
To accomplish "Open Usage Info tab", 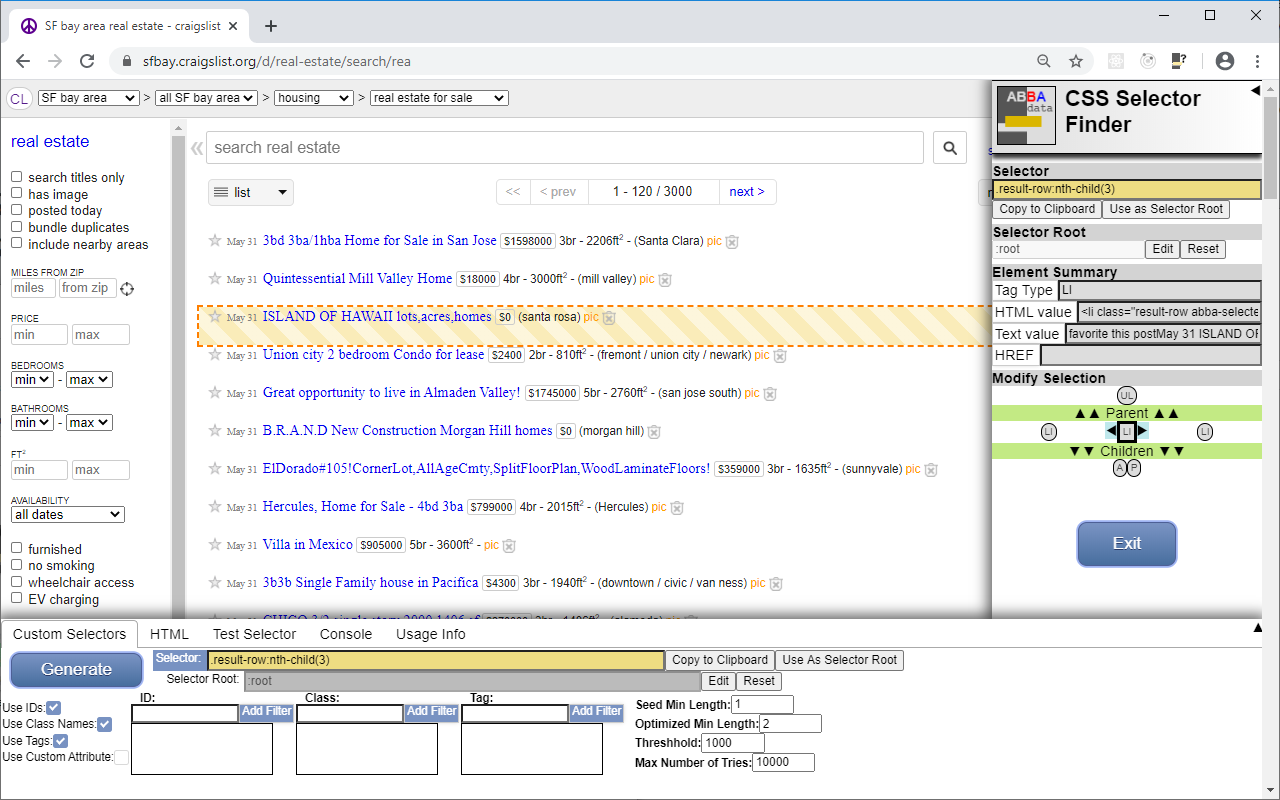I will 431,634.
